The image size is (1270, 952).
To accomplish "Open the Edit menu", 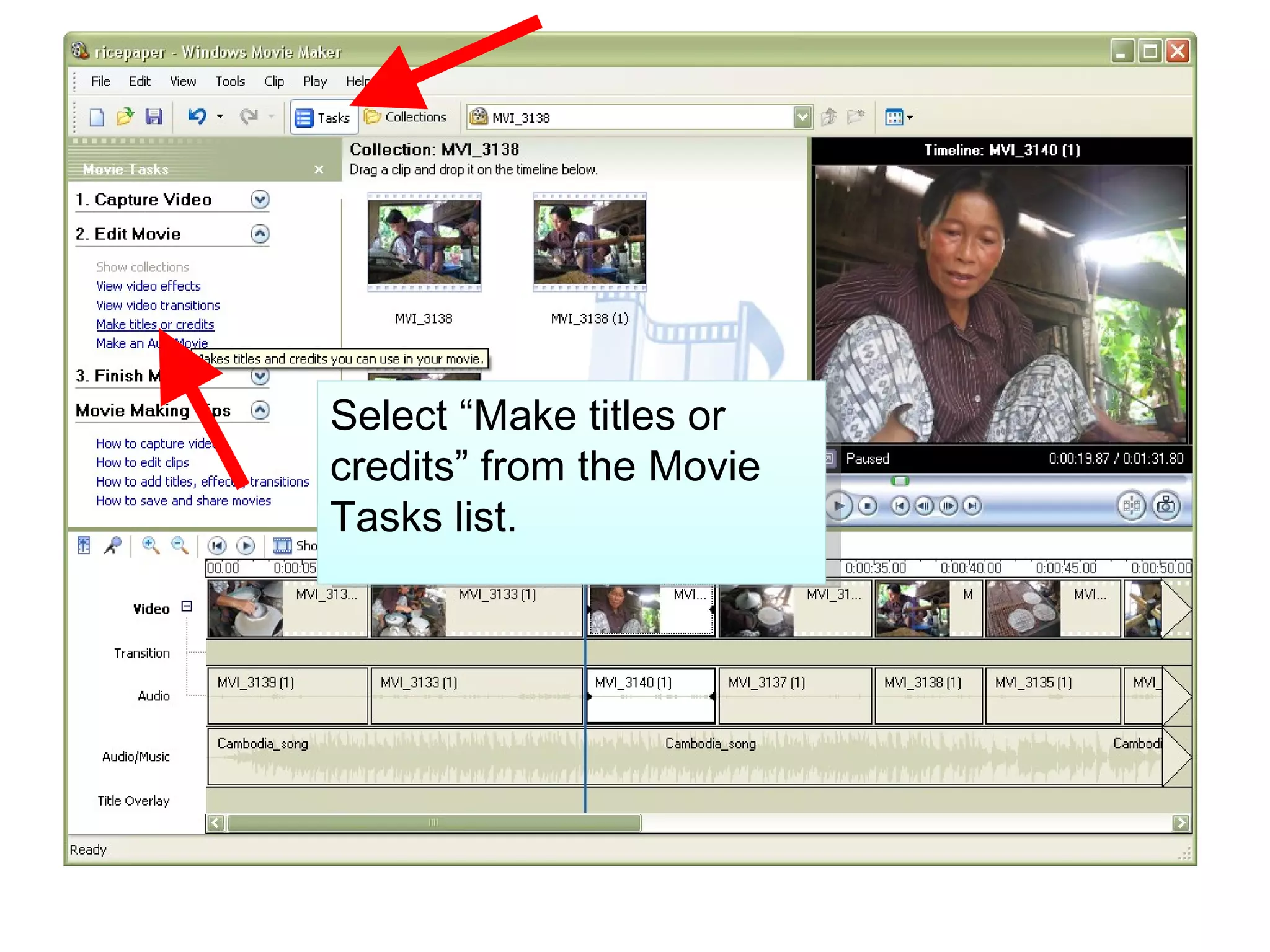I will tap(140, 81).
